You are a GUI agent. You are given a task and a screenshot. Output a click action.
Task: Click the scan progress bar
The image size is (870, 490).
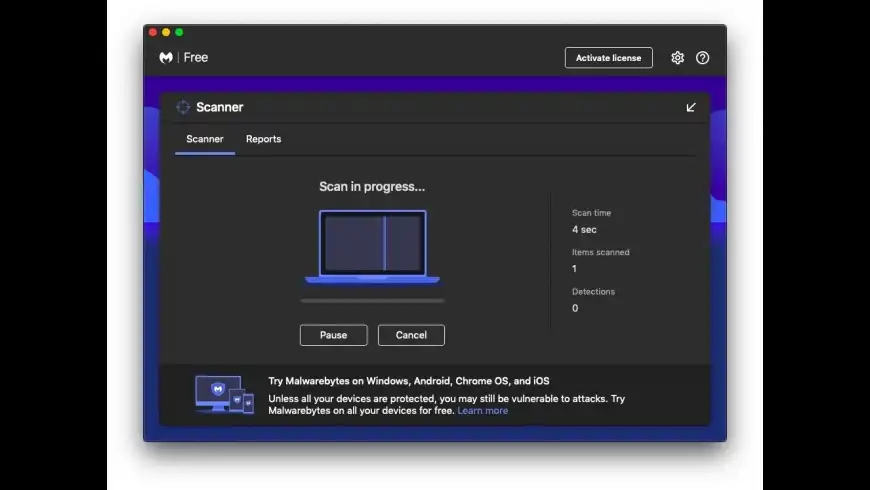pyautogui.click(x=372, y=301)
